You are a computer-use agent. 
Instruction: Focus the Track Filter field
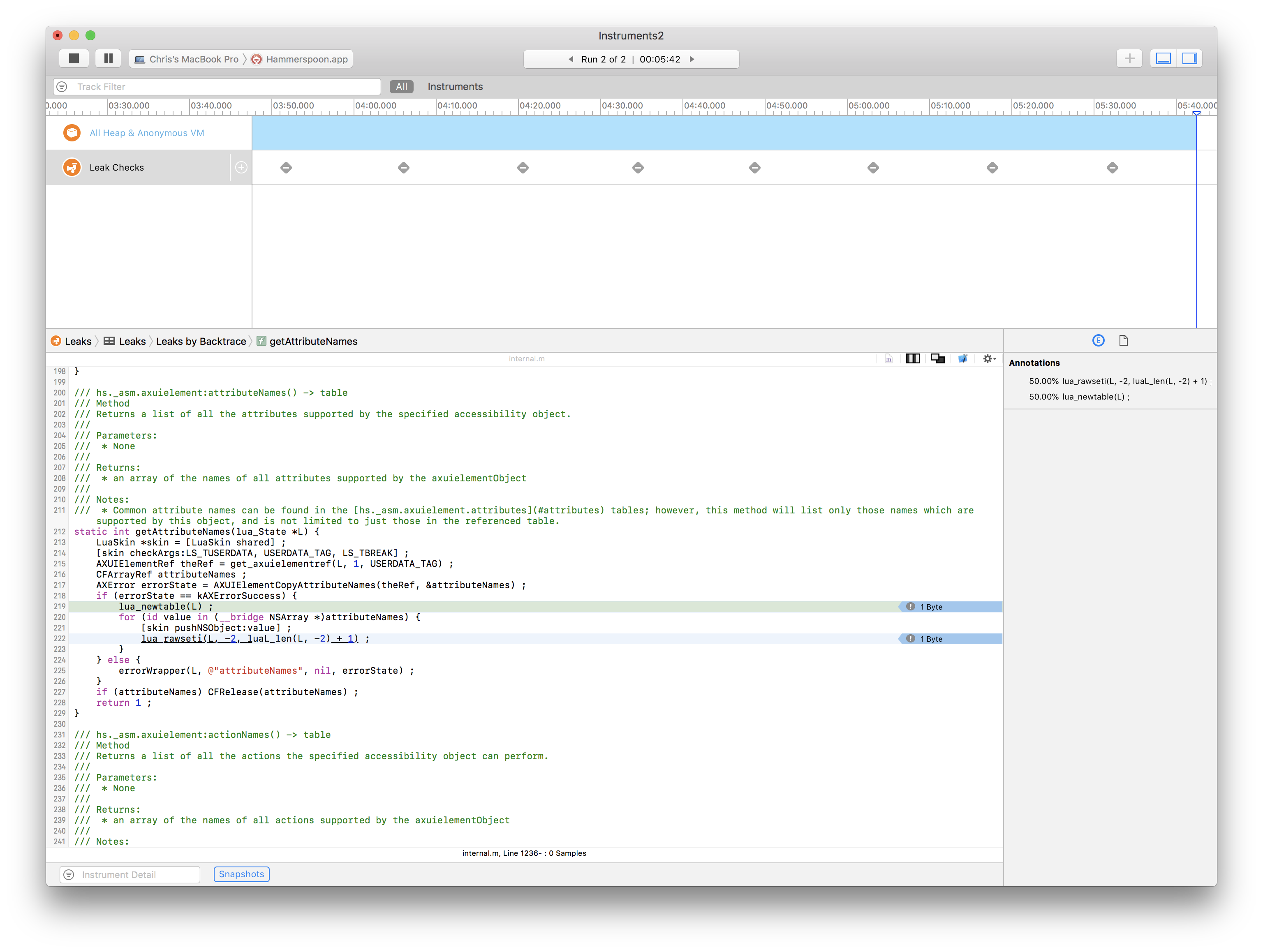pos(217,87)
